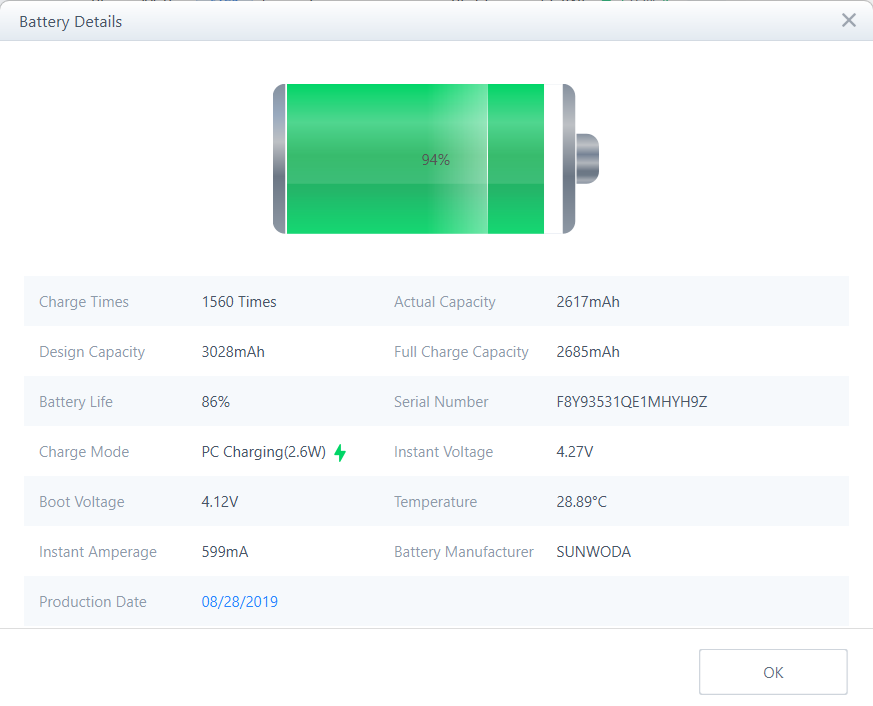Click the green charging lightning bolt icon

[x=340, y=452]
